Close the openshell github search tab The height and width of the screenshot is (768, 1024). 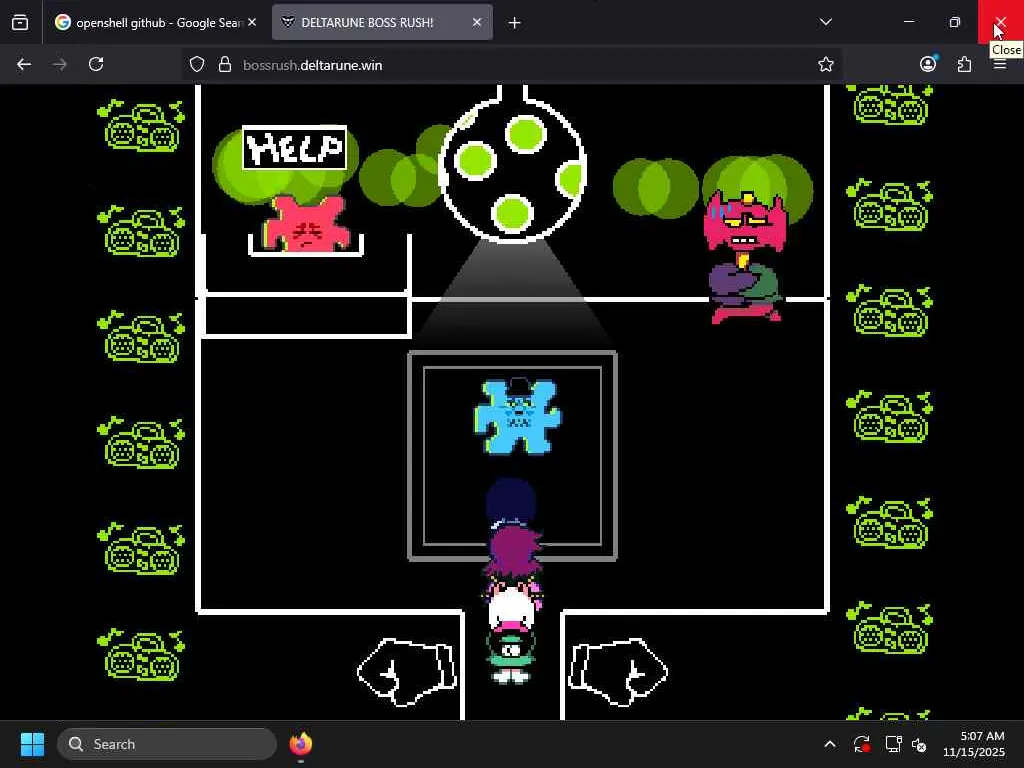pos(252,22)
